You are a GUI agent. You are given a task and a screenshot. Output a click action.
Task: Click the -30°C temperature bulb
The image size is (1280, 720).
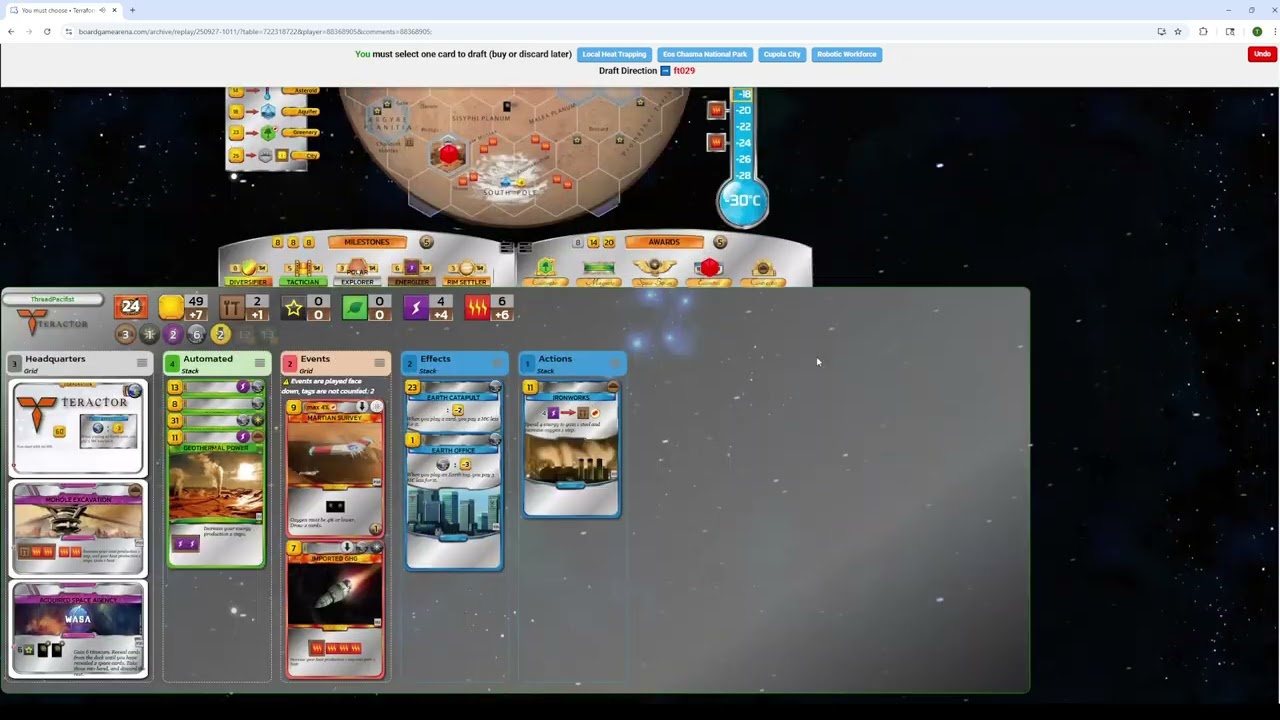pyautogui.click(x=743, y=201)
